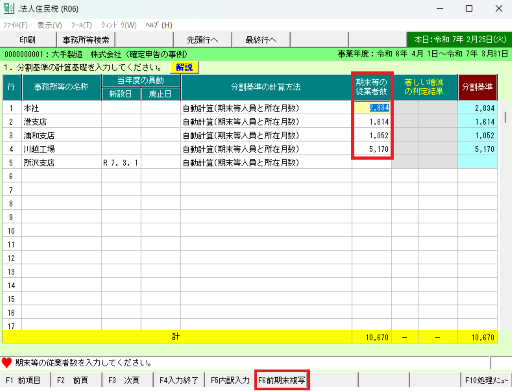The width and height of the screenshot is (512, 391).
Task: Click F6前期末複写 copy previous period button
Action: [x=282, y=380]
